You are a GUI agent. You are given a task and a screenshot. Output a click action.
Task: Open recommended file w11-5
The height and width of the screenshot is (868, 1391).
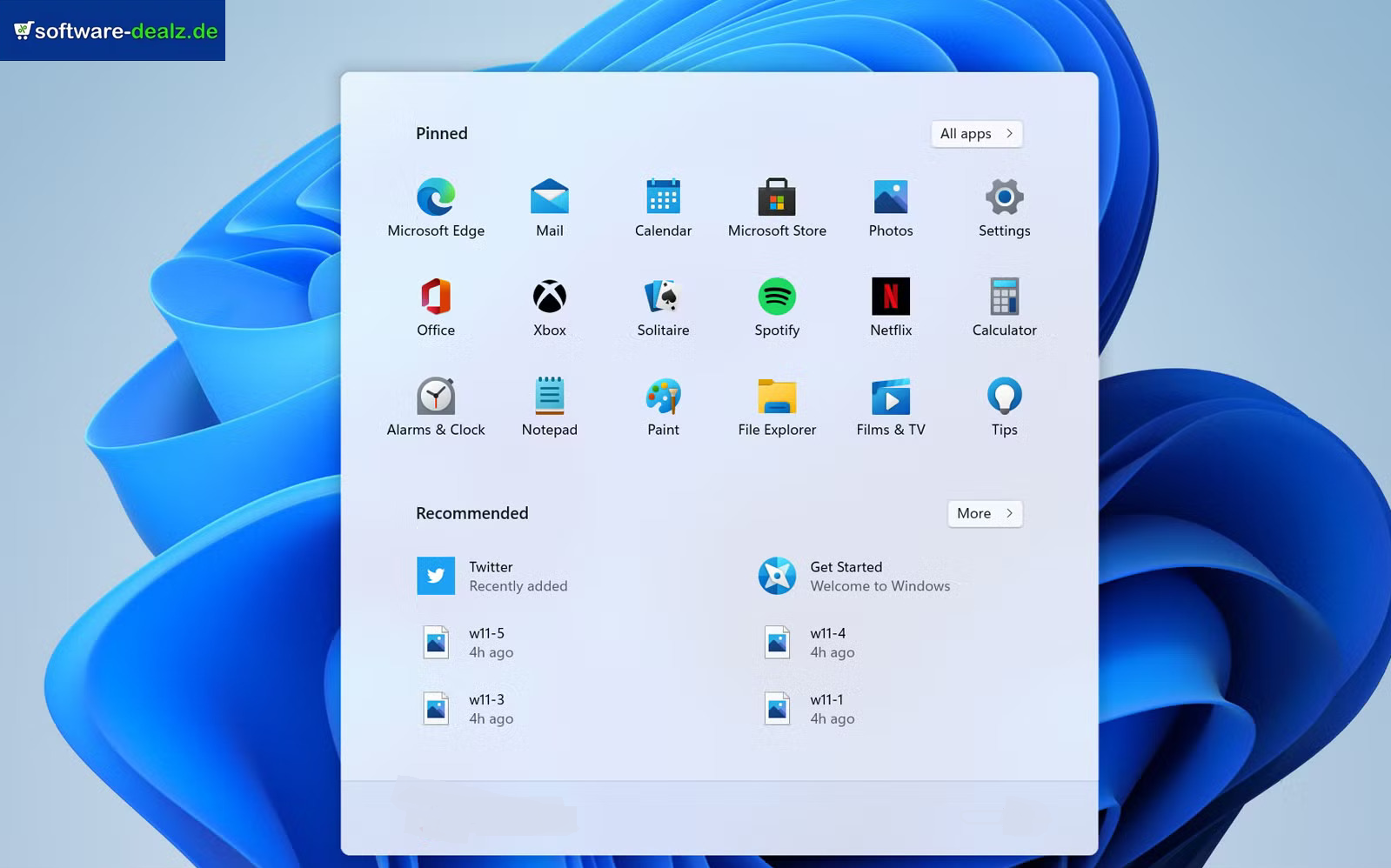468,643
